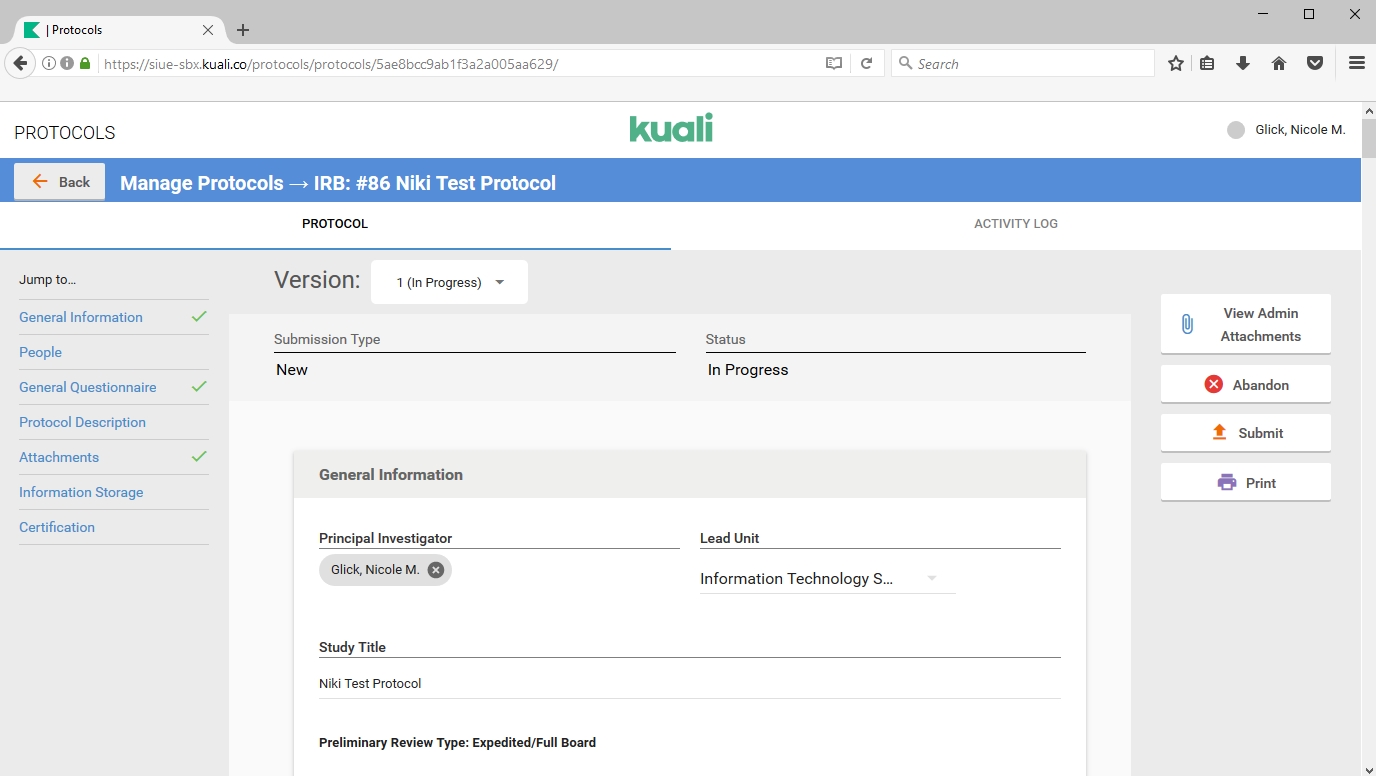Open the Firefox home page icon

pos(1279,63)
